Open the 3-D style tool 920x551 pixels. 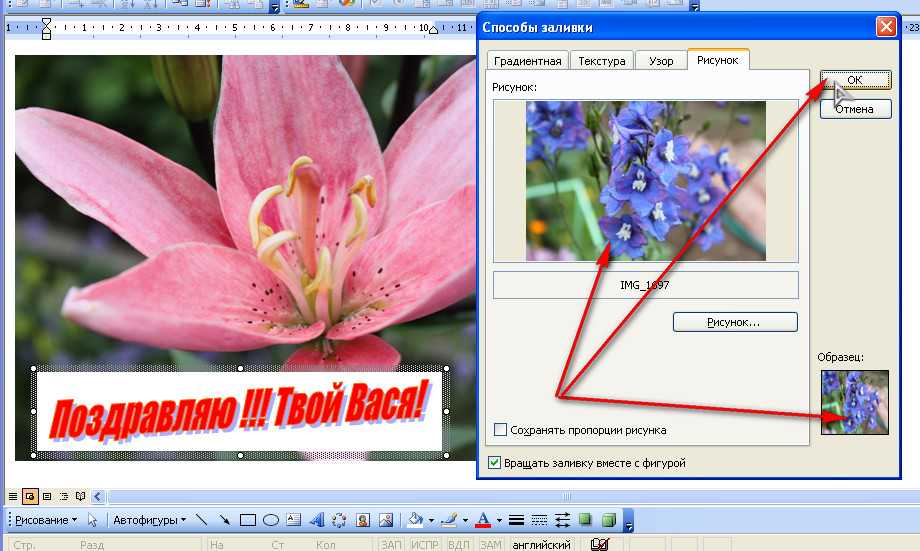pyautogui.click(x=608, y=520)
